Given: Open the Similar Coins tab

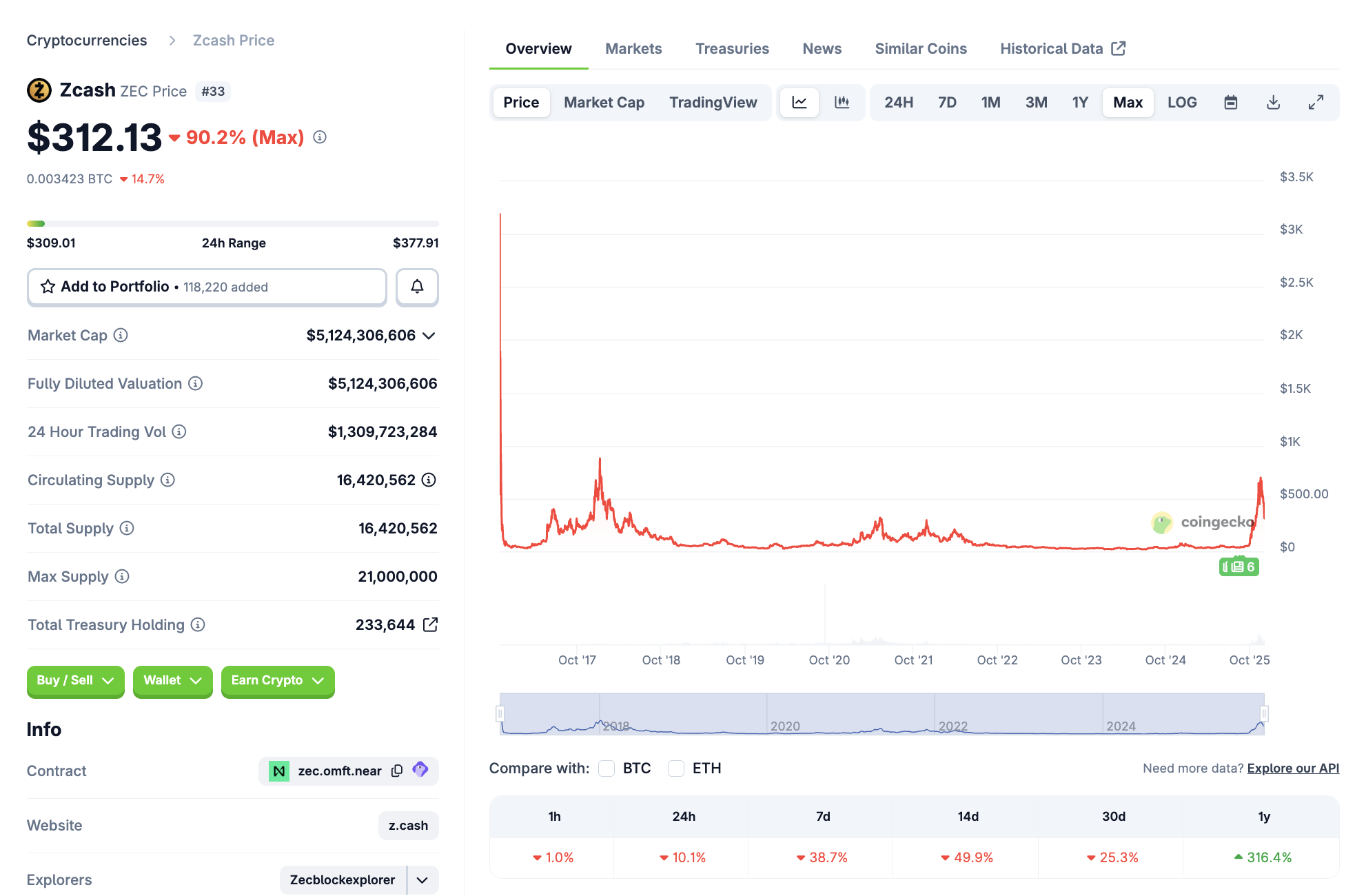Looking at the screenshot, I should 920,49.
